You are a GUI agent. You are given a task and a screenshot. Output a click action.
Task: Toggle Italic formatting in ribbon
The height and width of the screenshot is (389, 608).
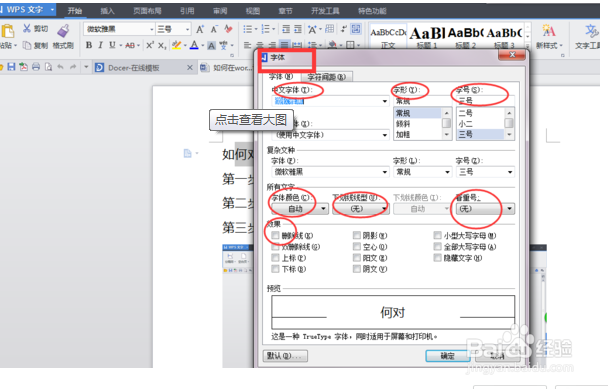(x=100, y=45)
